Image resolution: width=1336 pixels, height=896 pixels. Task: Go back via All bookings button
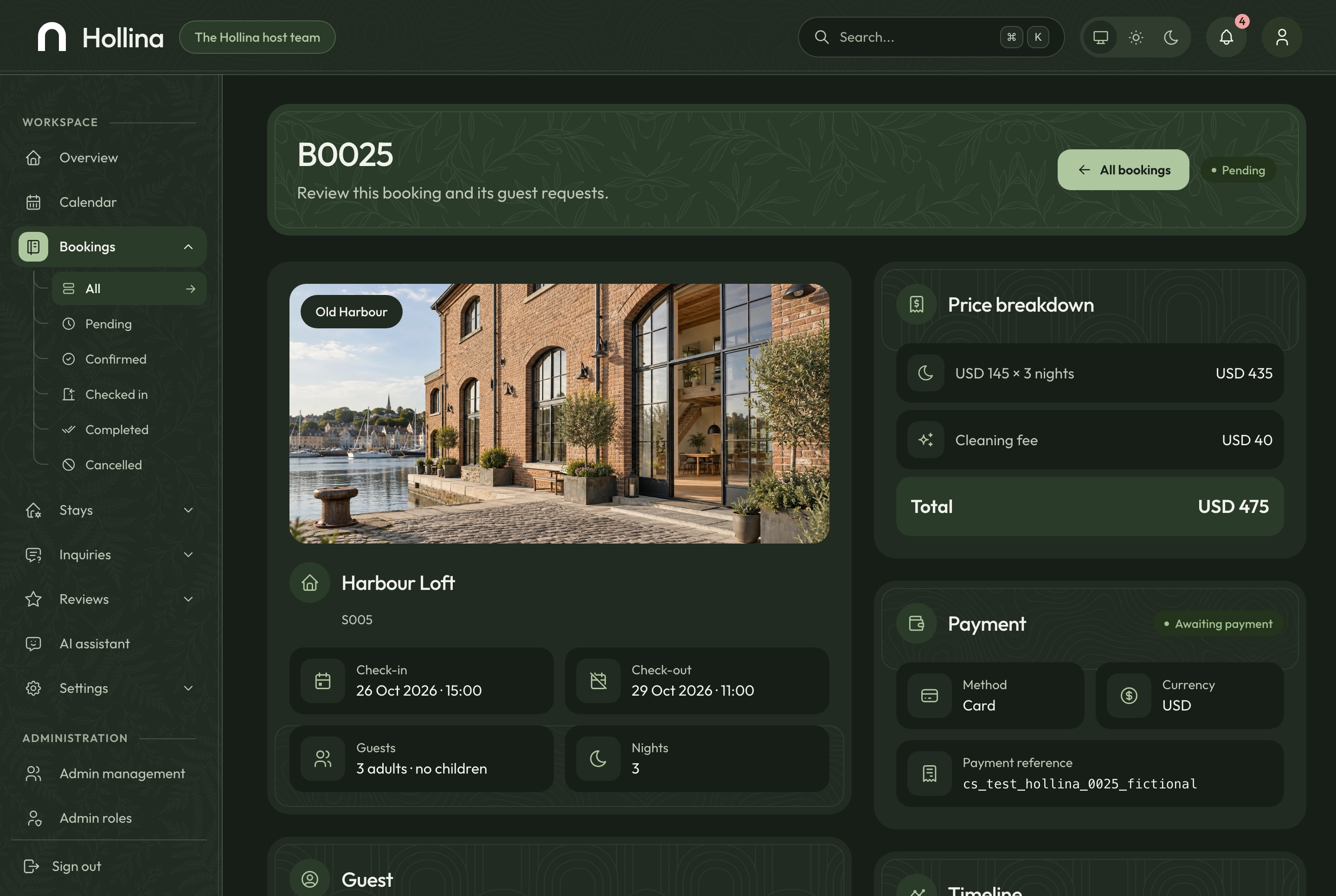pyautogui.click(x=1123, y=170)
